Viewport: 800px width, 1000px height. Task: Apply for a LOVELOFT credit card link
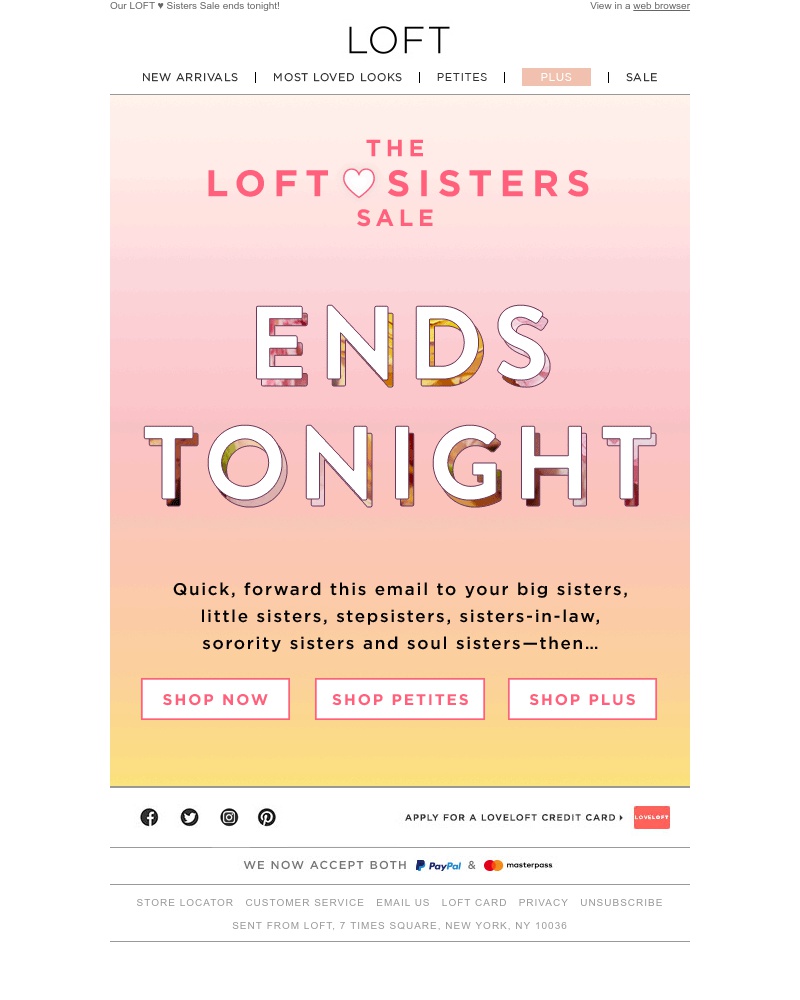click(x=514, y=817)
